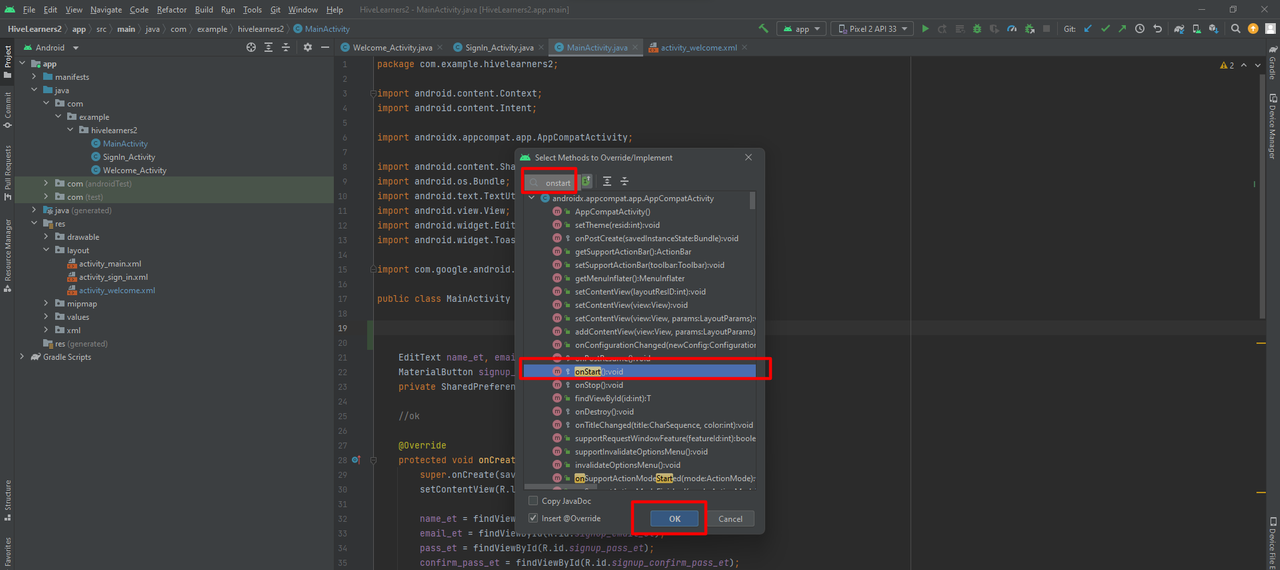
Task: Select onStart():void method in list
Action: 639,371
